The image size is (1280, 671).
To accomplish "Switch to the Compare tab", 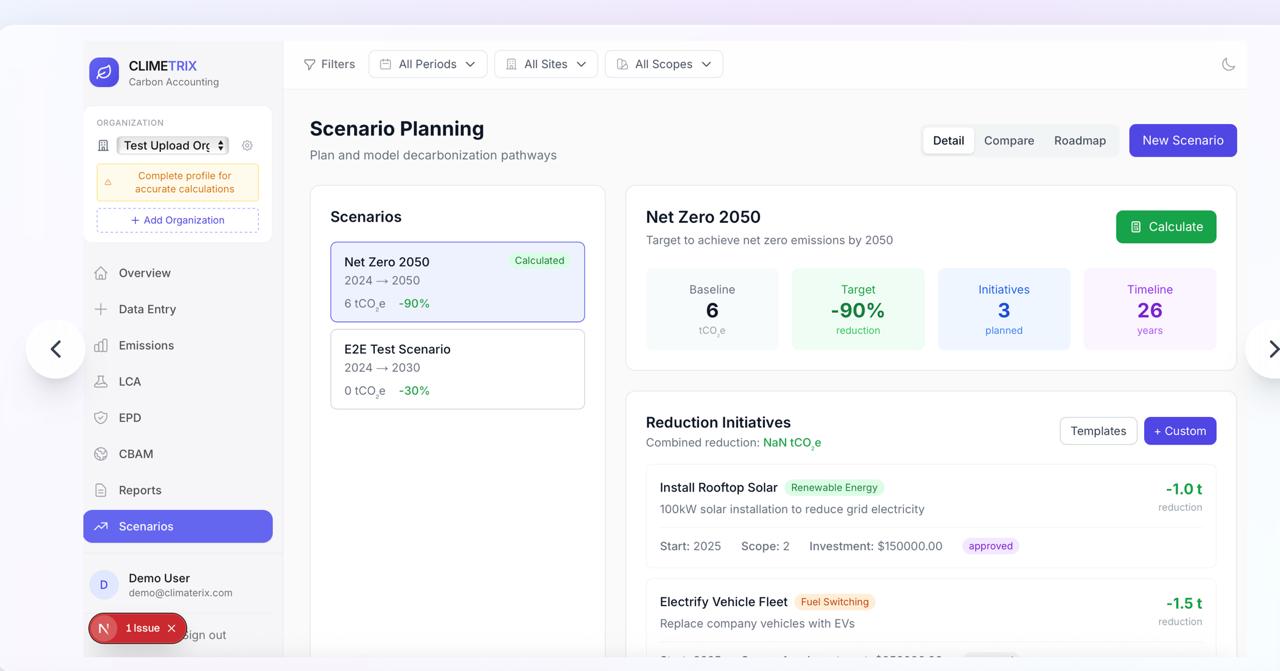I will tap(1008, 140).
